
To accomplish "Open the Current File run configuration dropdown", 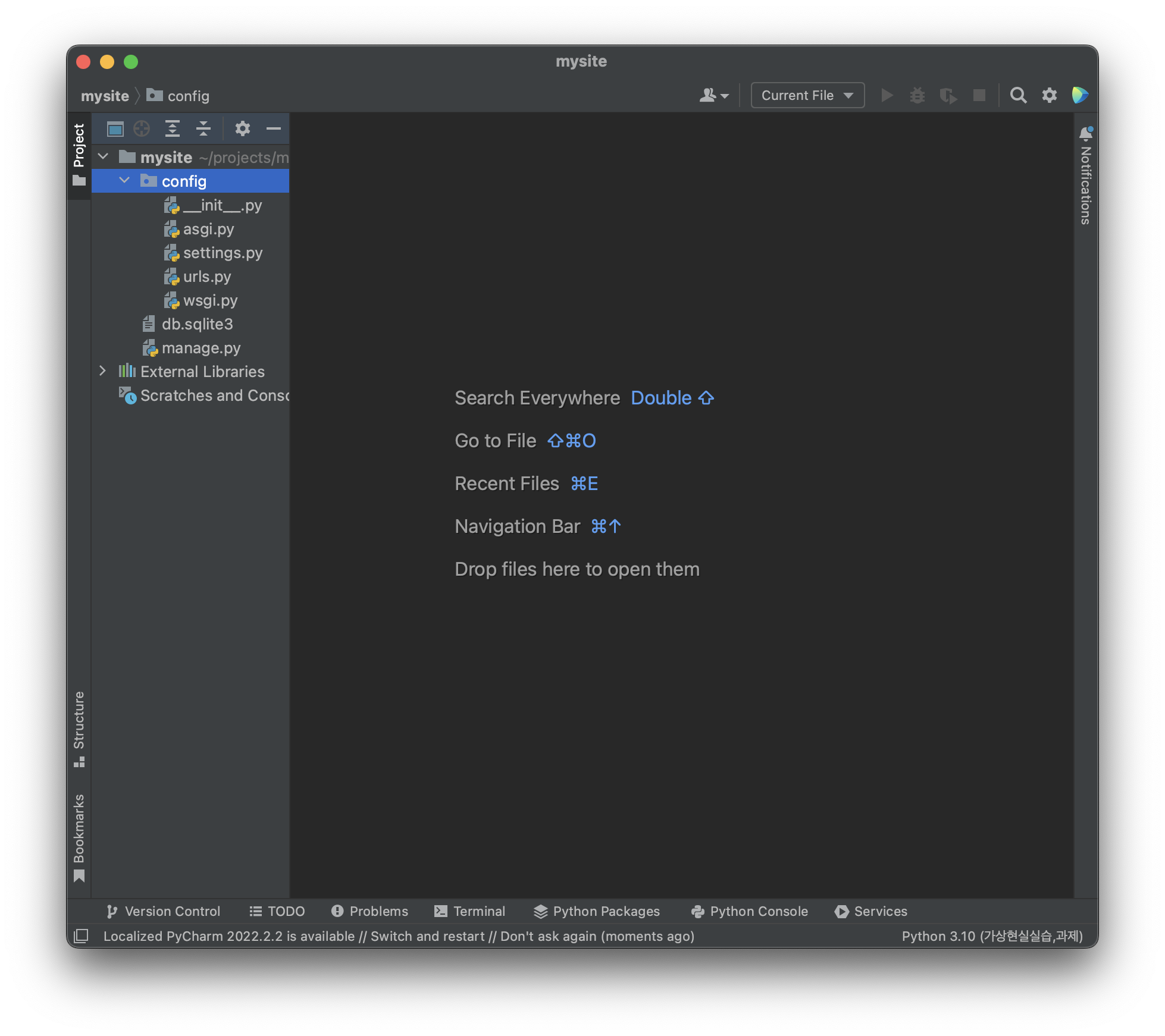I will coord(807,95).
